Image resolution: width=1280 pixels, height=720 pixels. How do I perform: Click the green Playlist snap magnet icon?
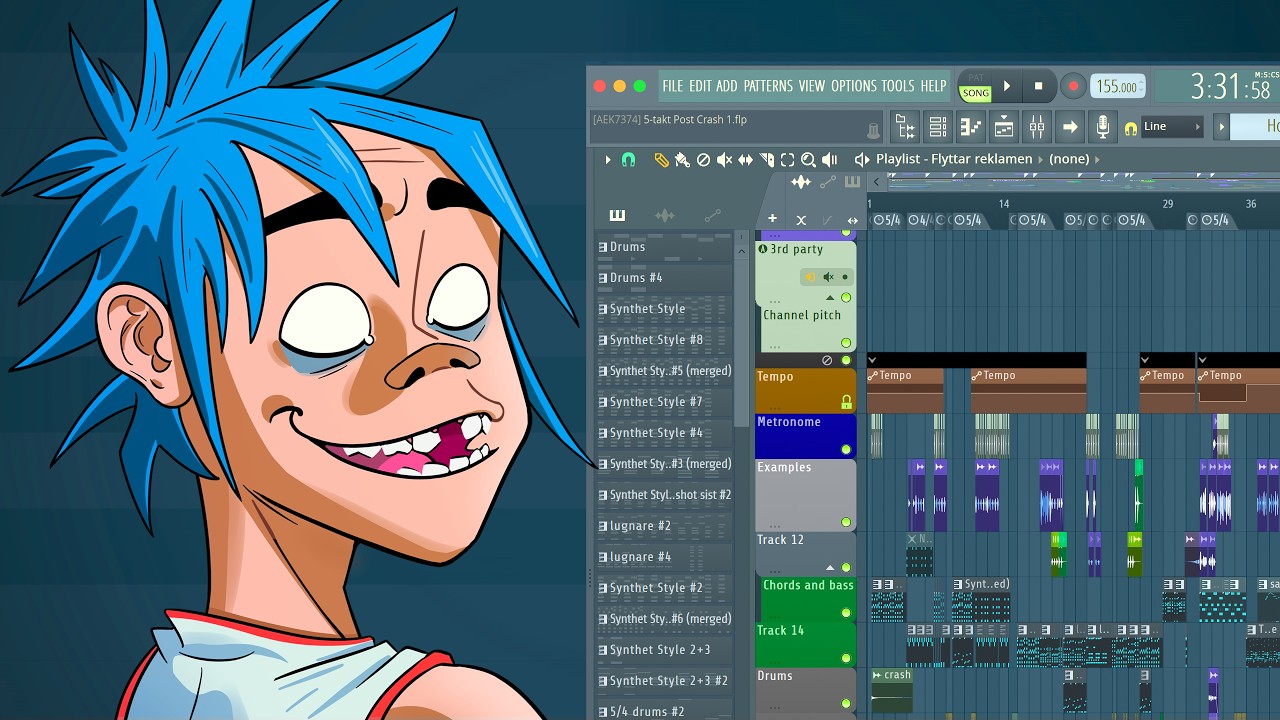click(628, 159)
